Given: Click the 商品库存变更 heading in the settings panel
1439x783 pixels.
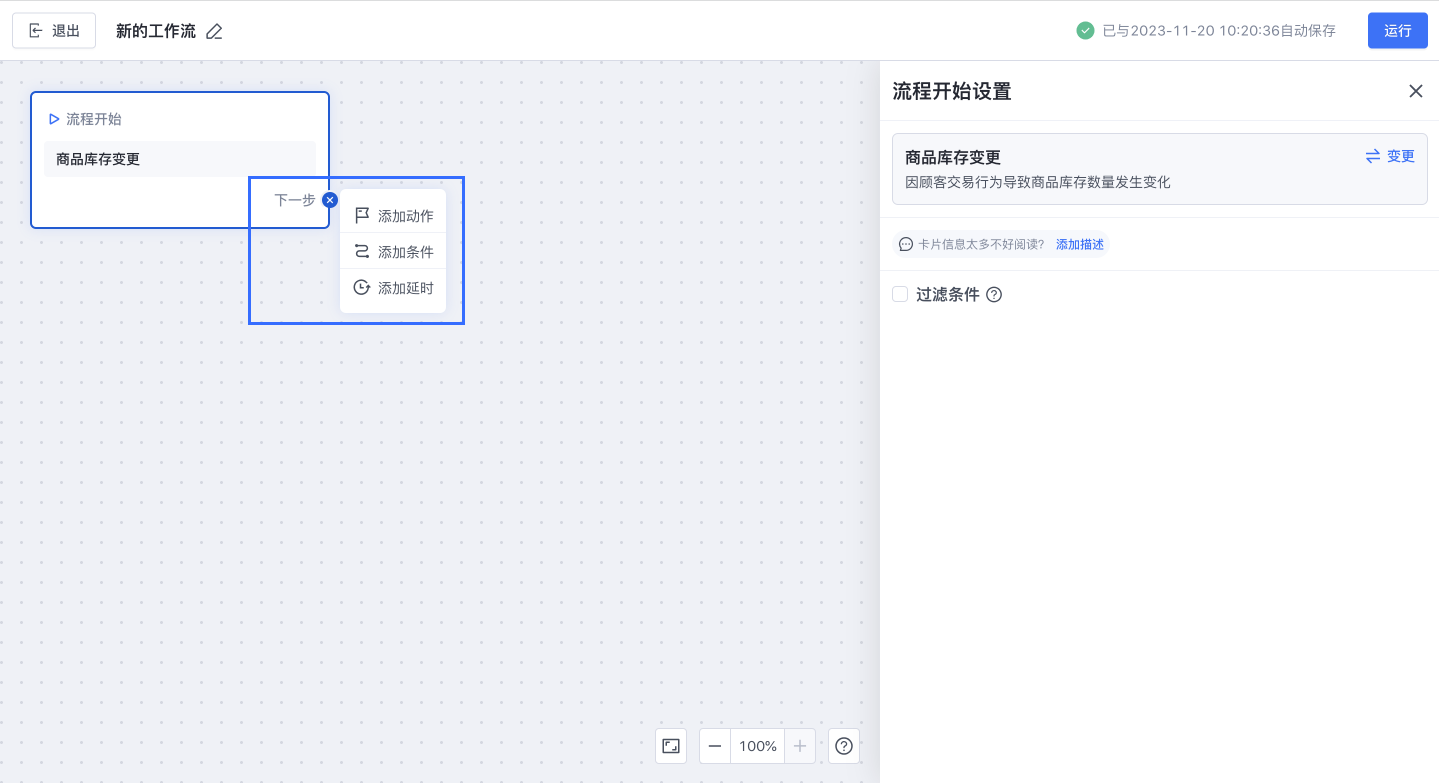Looking at the screenshot, I should click(953, 157).
